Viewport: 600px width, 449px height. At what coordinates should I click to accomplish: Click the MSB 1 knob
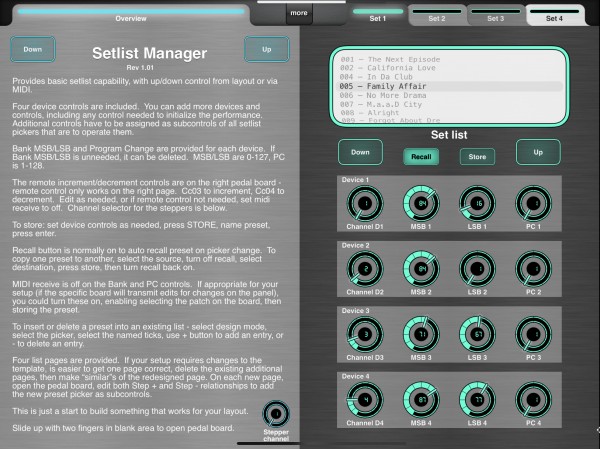(421, 204)
